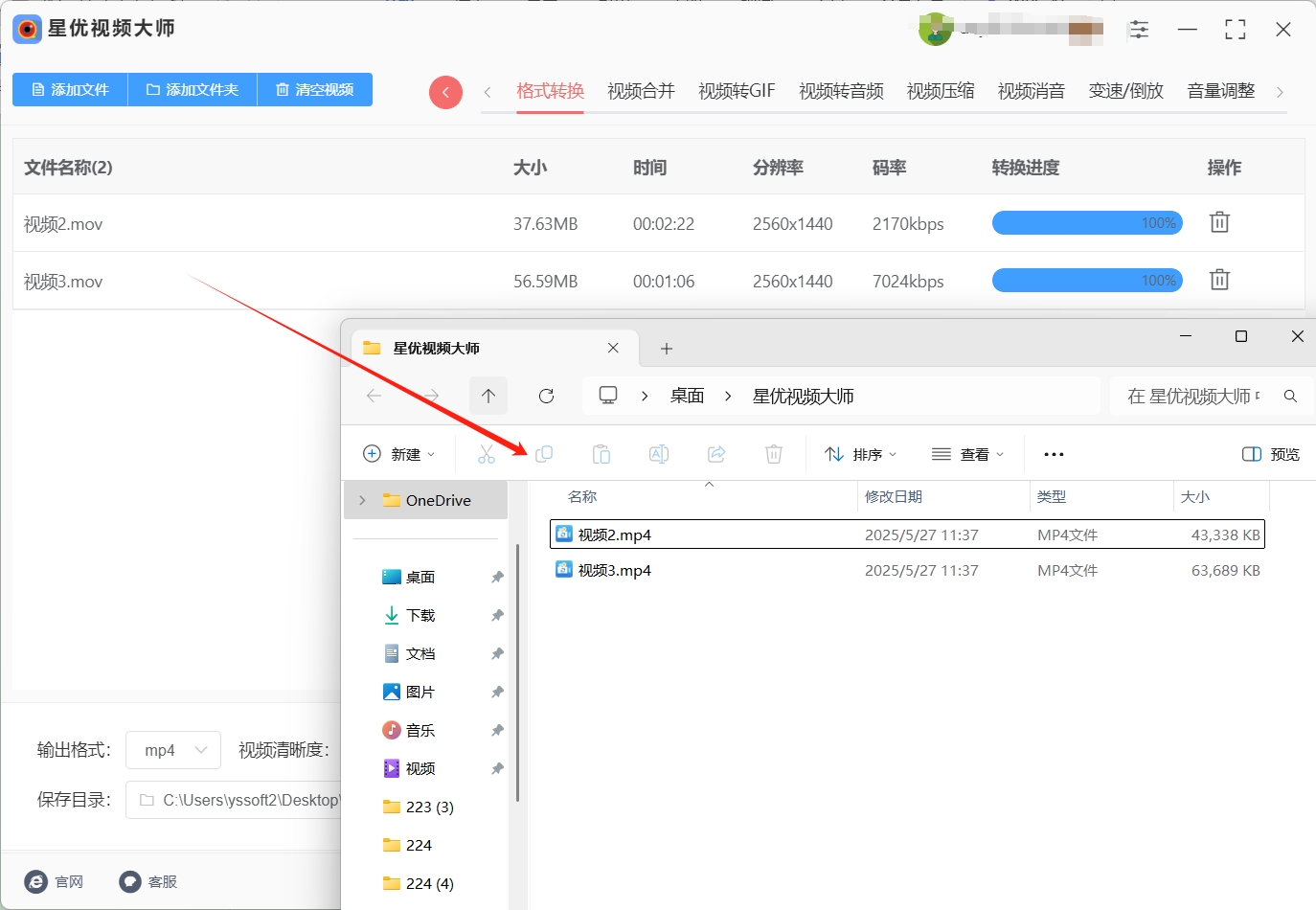This screenshot has height=910, width=1316.
Task: Switch to 视频压缩 tab
Action: (x=941, y=91)
